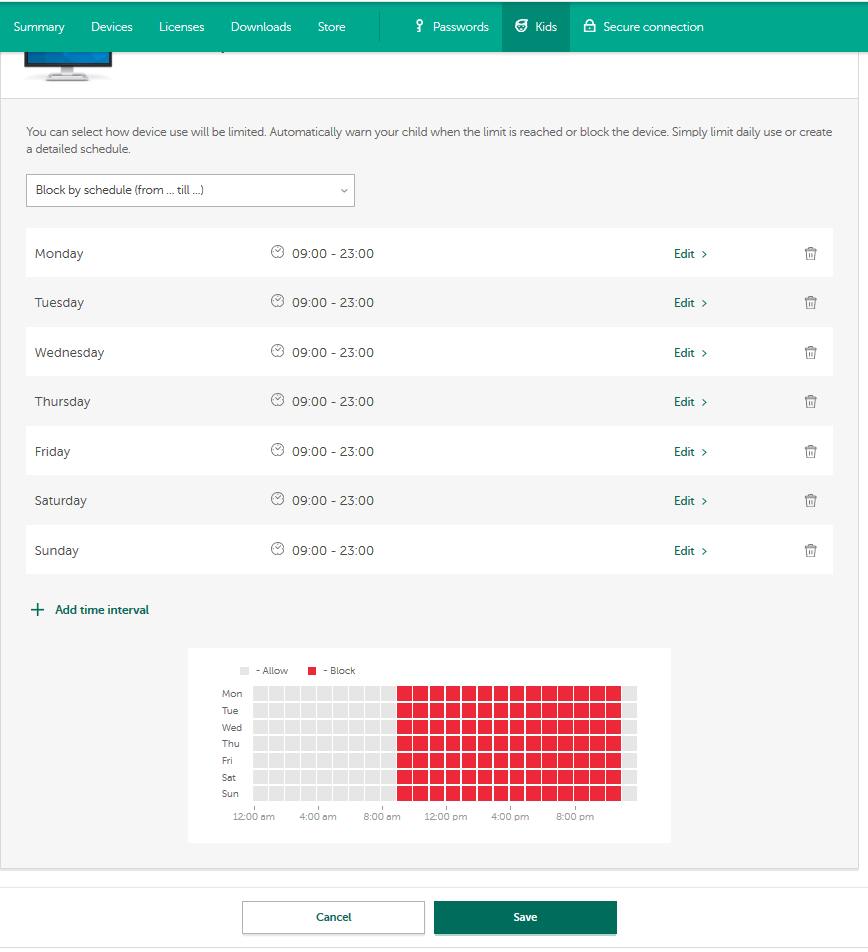Click the plus icon to add interval
The width and height of the screenshot is (868, 952).
tap(38, 610)
